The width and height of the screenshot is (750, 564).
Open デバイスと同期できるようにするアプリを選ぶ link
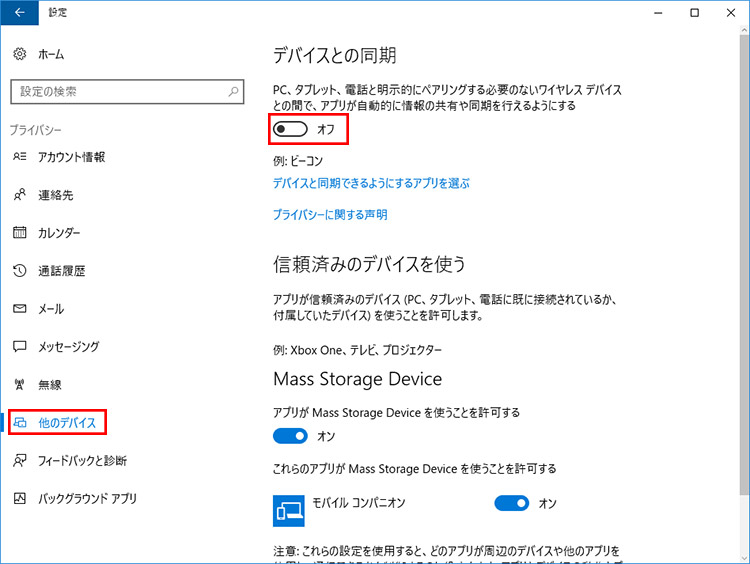click(371, 183)
